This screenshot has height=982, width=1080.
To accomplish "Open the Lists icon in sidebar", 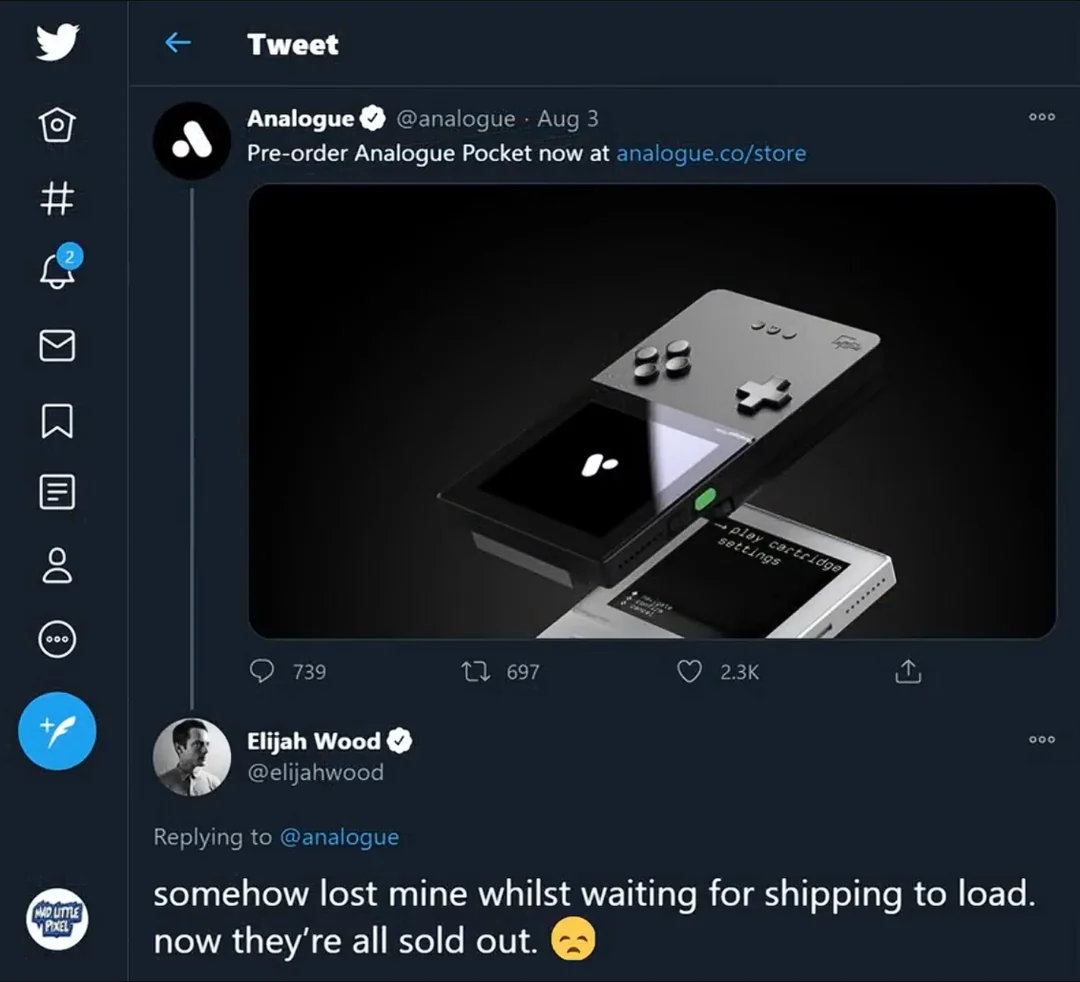I will [x=57, y=491].
